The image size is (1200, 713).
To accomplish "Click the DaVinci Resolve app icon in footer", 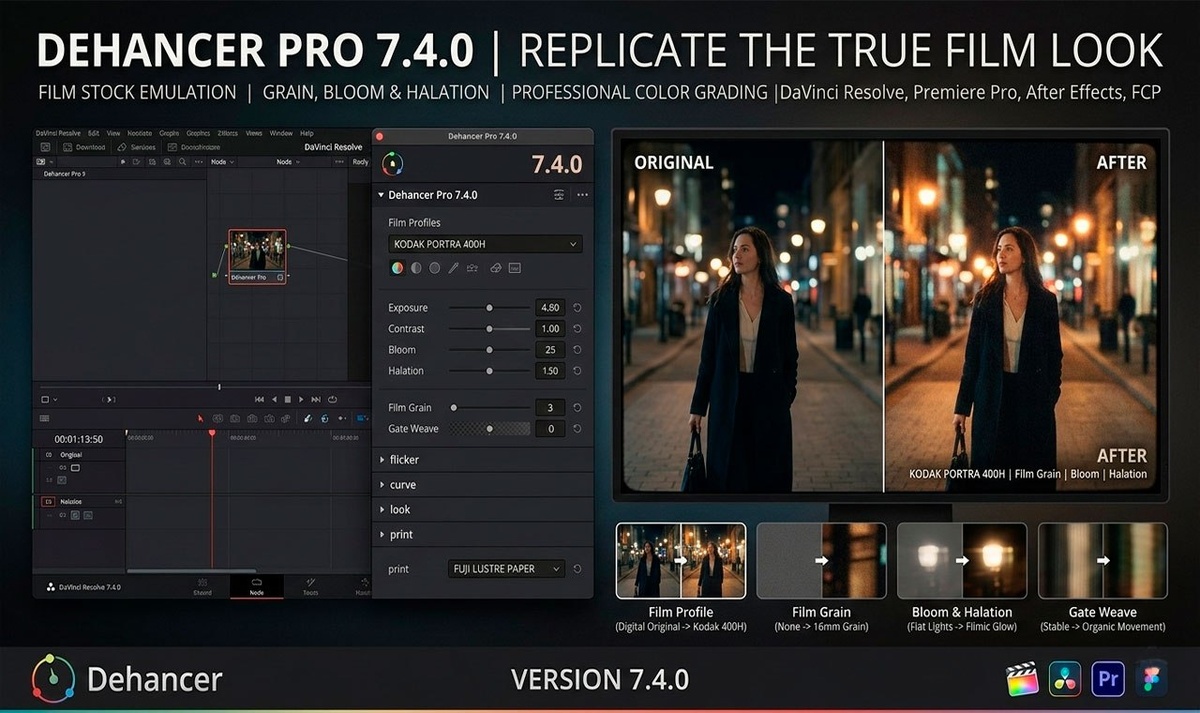I will point(1065,678).
